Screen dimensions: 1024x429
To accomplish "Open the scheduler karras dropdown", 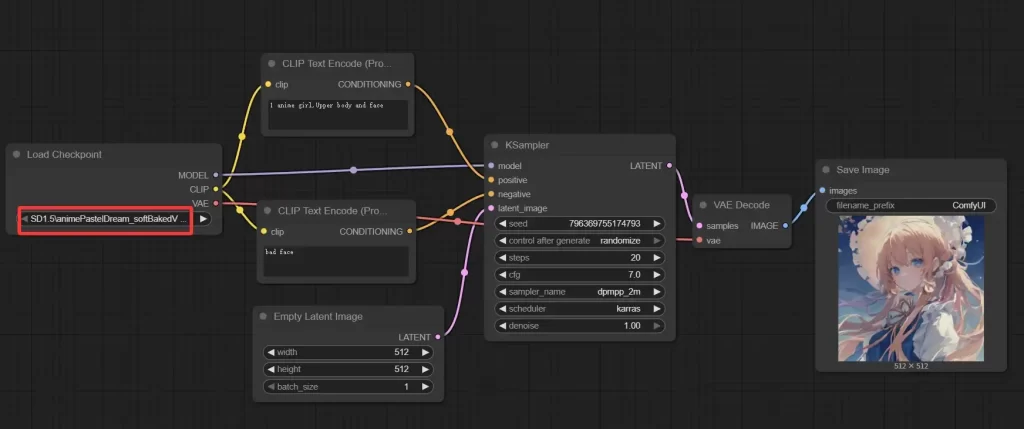I will pyautogui.click(x=577, y=309).
